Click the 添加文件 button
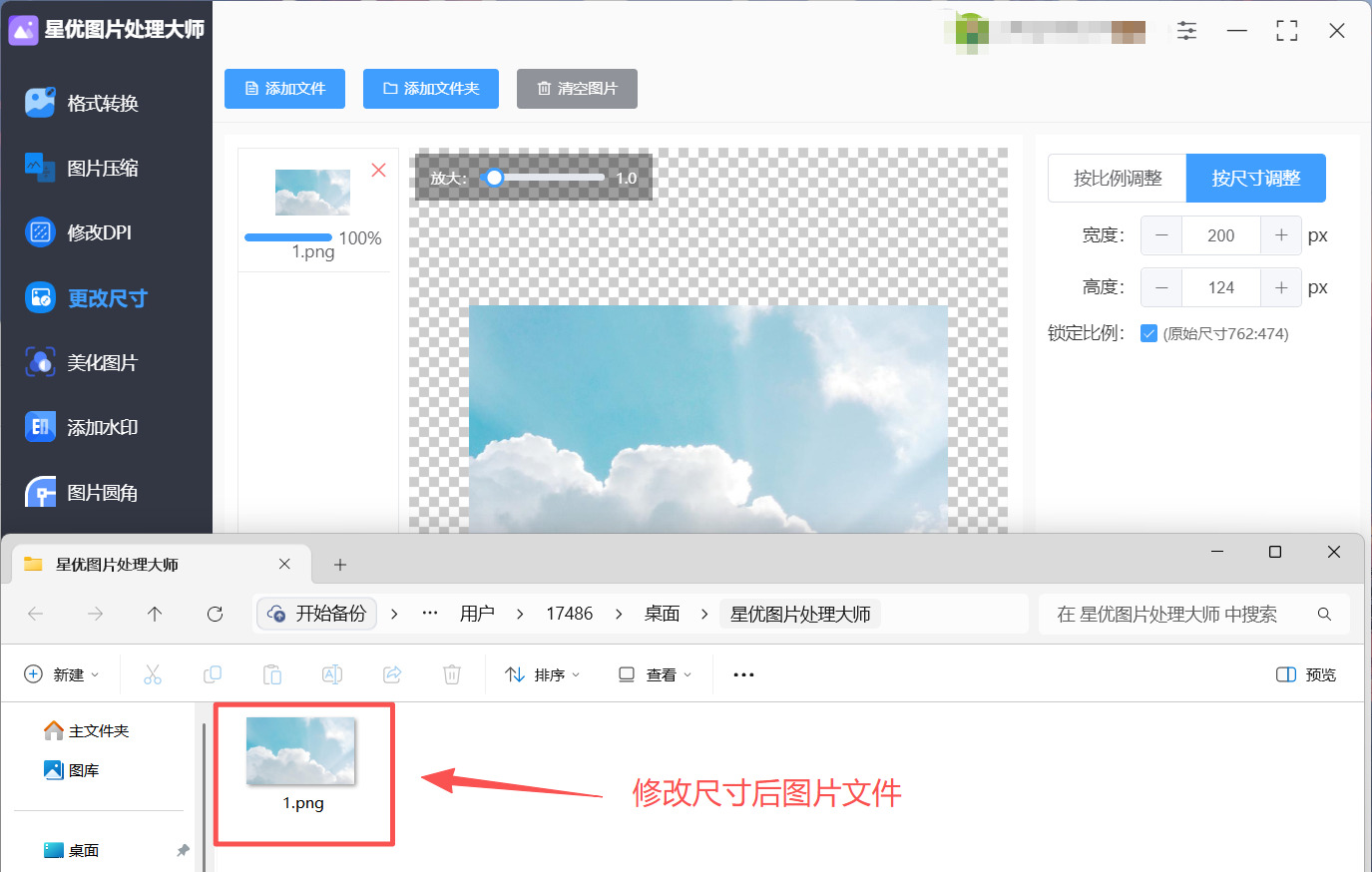 (284, 89)
